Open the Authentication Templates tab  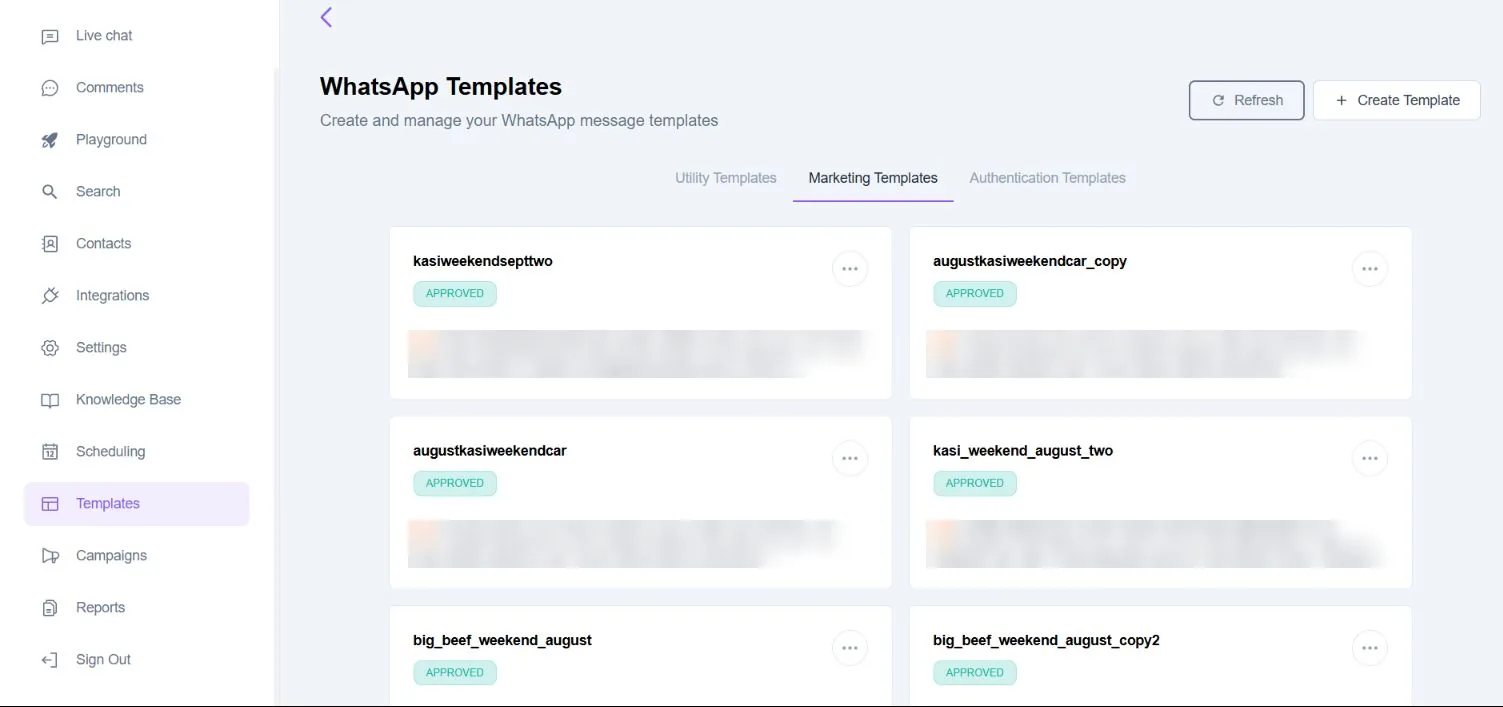[x=1048, y=178]
